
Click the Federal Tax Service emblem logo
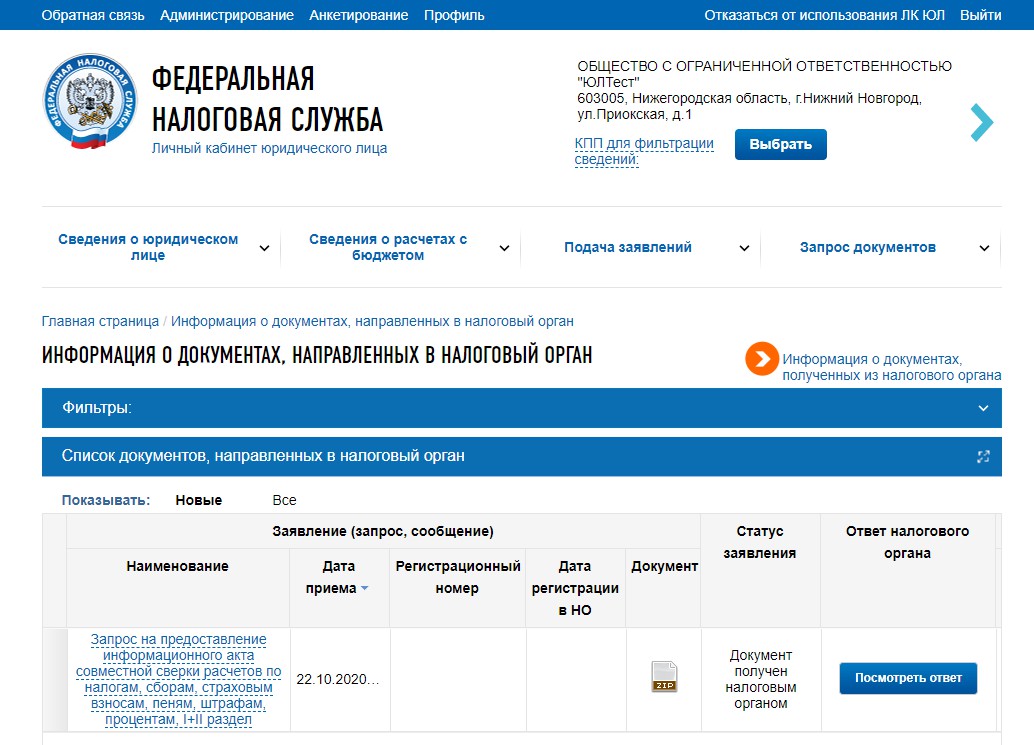coord(90,101)
